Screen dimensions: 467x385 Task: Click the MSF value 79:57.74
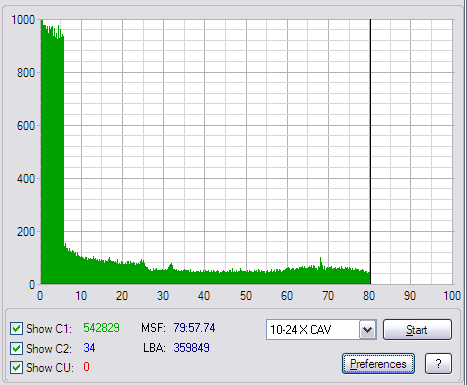tap(194, 328)
